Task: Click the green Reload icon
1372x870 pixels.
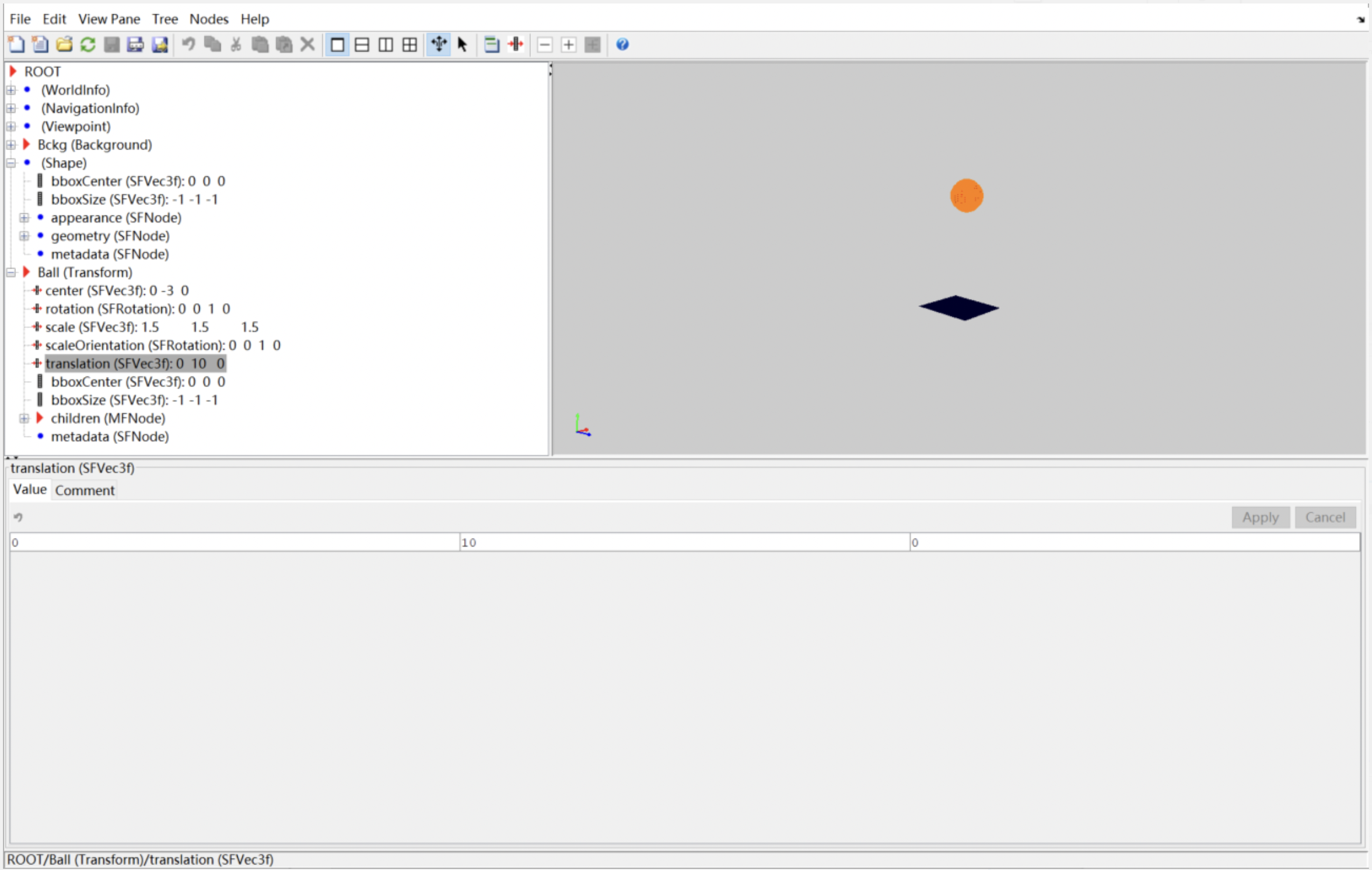Action: click(x=88, y=44)
